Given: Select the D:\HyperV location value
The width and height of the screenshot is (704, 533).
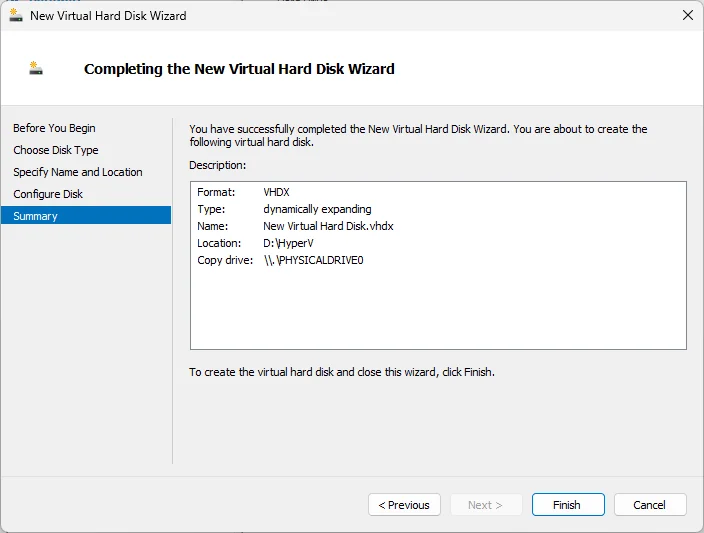Looking at the screenshot, I should pos(288,243).
